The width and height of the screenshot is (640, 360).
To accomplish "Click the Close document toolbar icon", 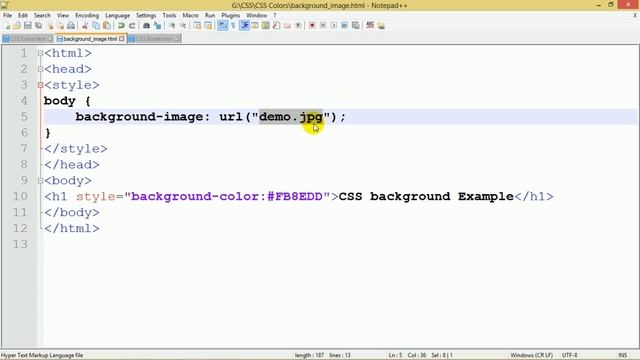I will point(50,26).
